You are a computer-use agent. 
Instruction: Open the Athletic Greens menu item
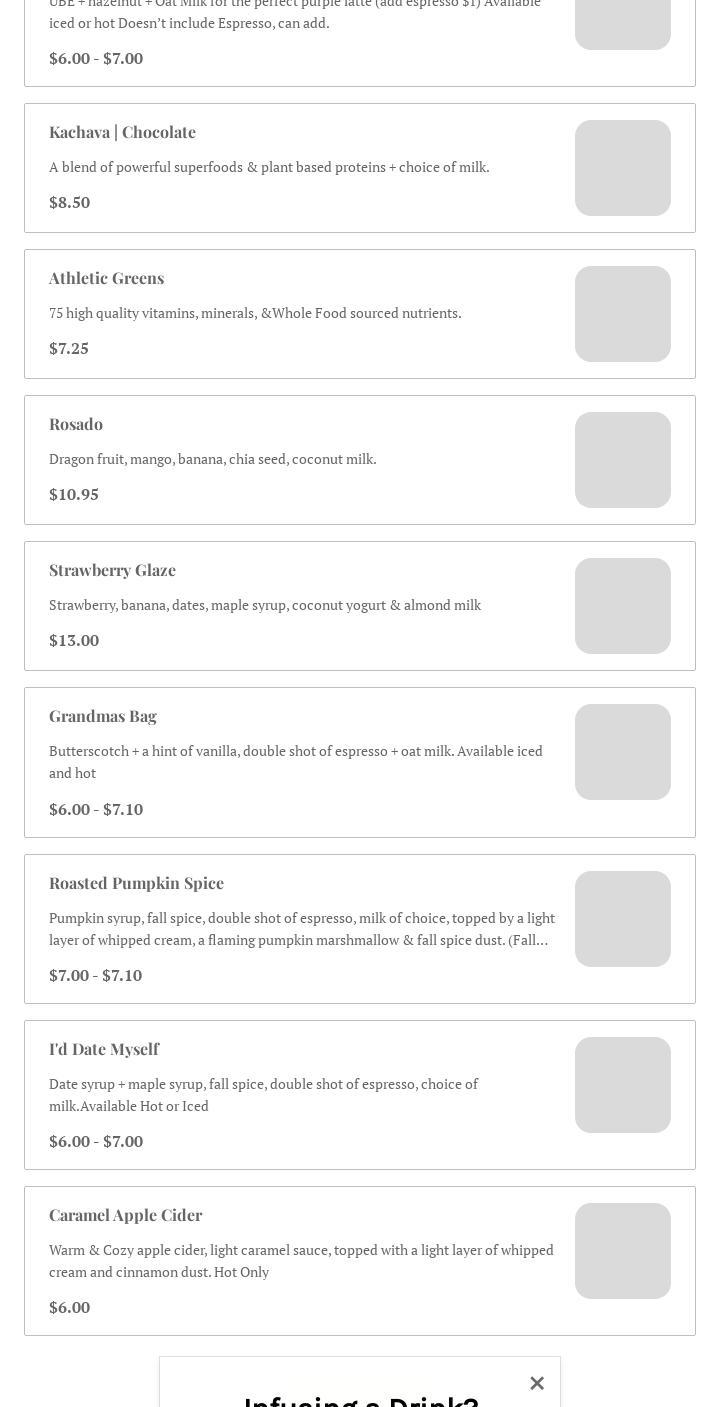click(106, 278)
